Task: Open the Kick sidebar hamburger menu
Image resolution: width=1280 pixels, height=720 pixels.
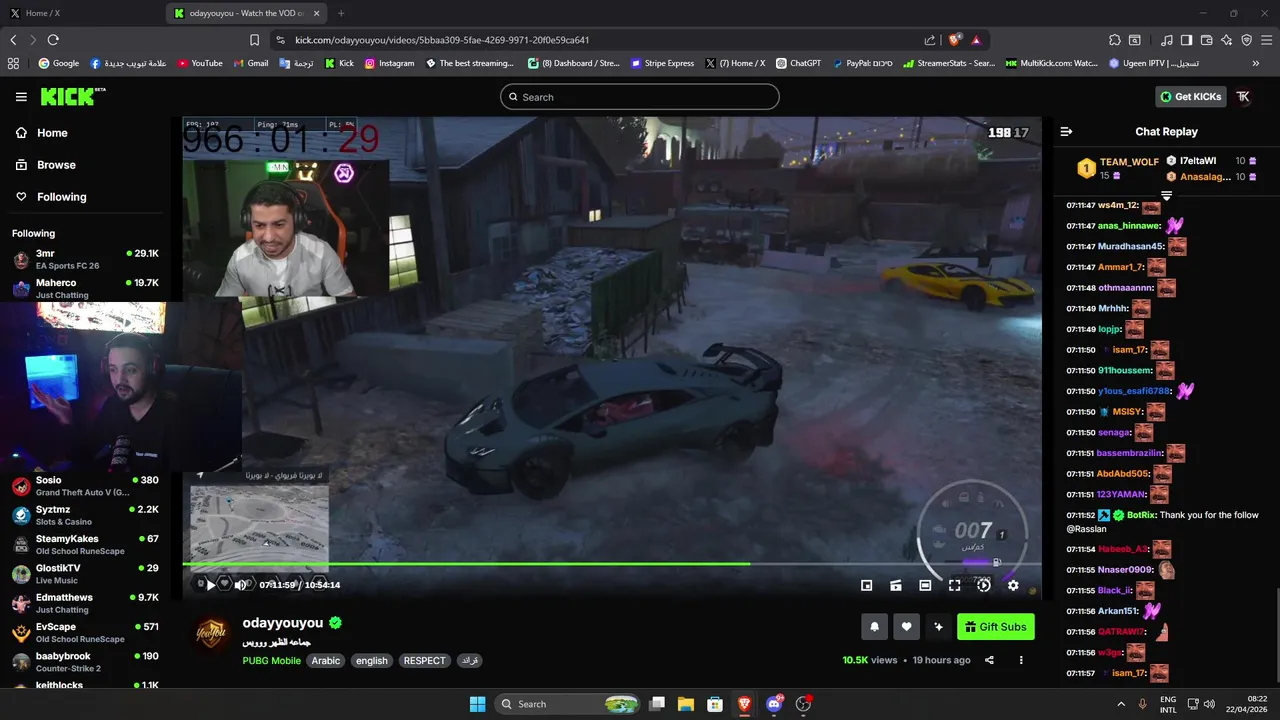Action: point(21,97)
